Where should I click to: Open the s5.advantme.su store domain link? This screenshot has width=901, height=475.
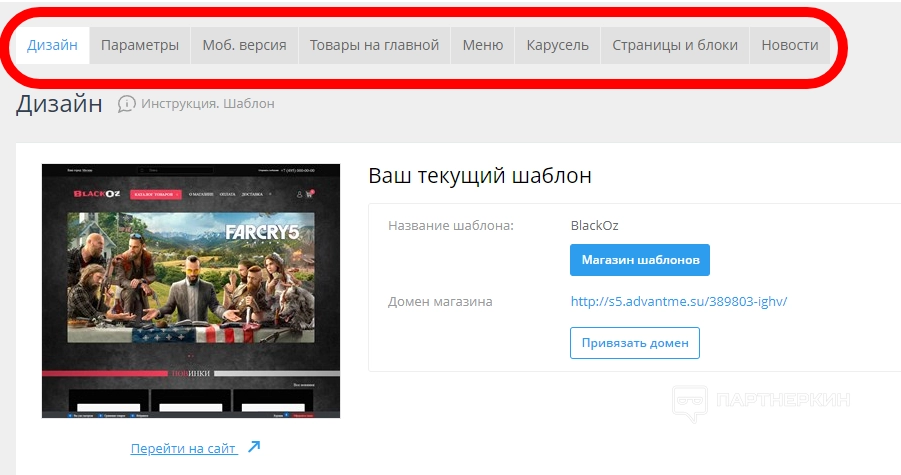[679, 301]
